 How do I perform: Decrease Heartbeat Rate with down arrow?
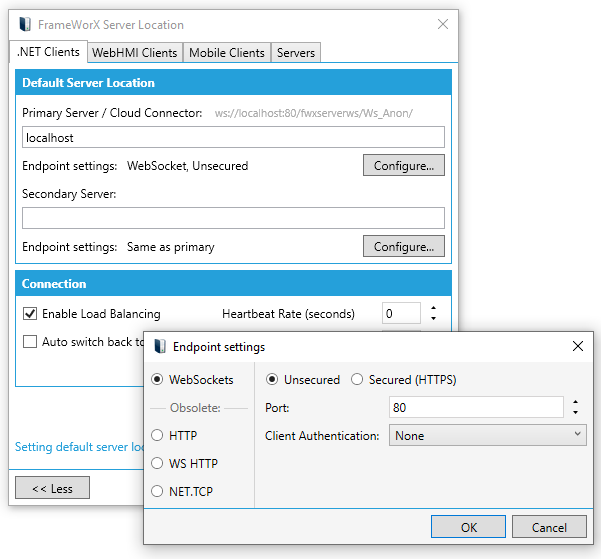tap(433, 318)
